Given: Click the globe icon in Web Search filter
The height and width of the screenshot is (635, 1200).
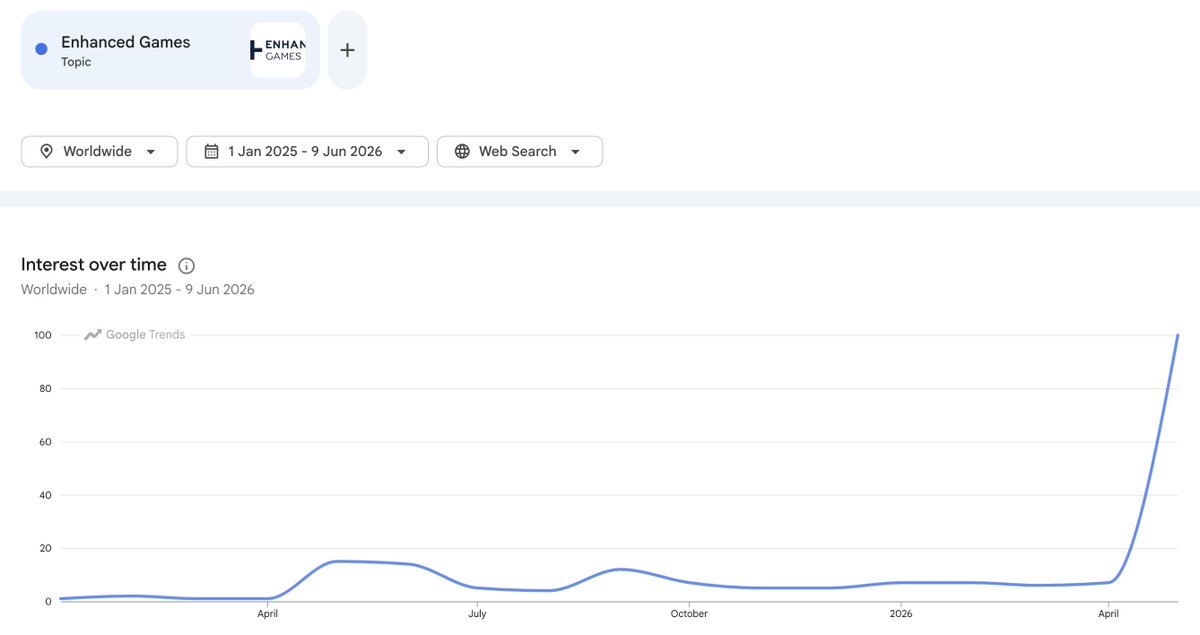Looking at the screenshot, I should pyautogui.click(x=462, y=151).
